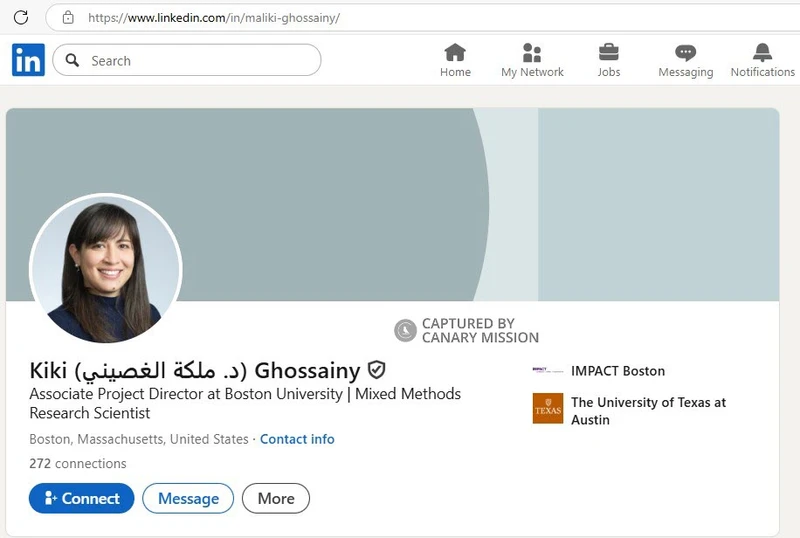
Task: Open the Notifications bell icon
Action: (x=762, y=52)
